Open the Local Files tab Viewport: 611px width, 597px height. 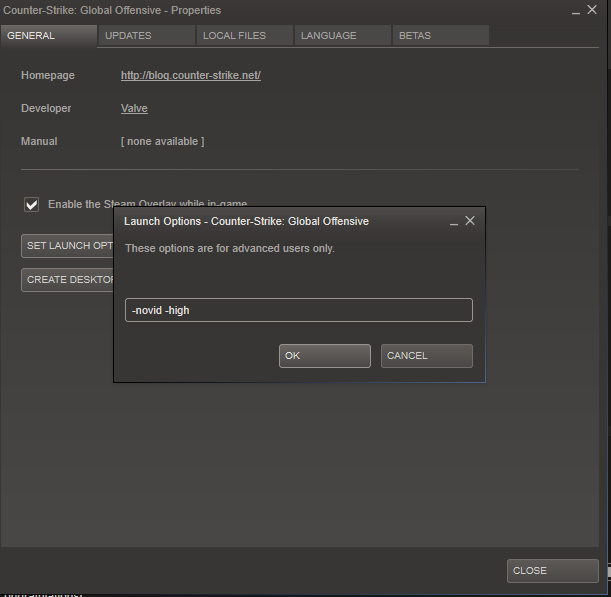245,36
